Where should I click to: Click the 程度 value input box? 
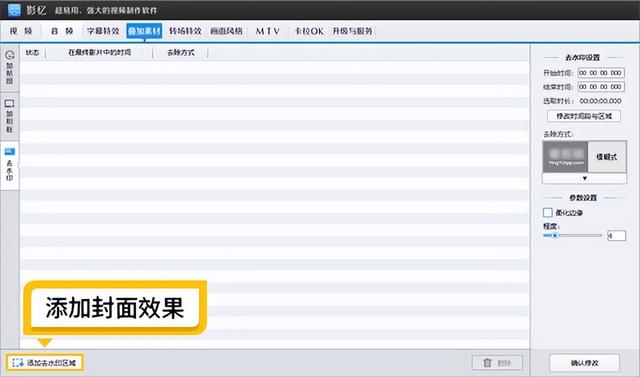tap(616, 235)
